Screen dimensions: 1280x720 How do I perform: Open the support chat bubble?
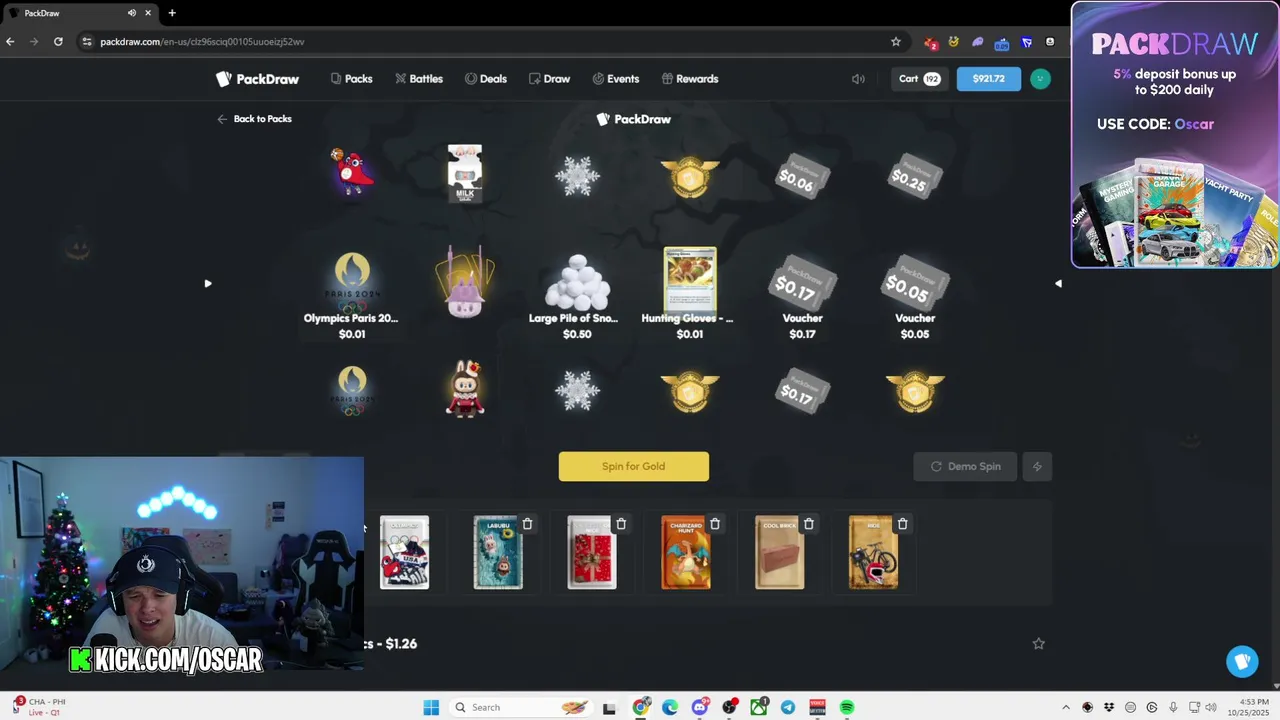1243,661
